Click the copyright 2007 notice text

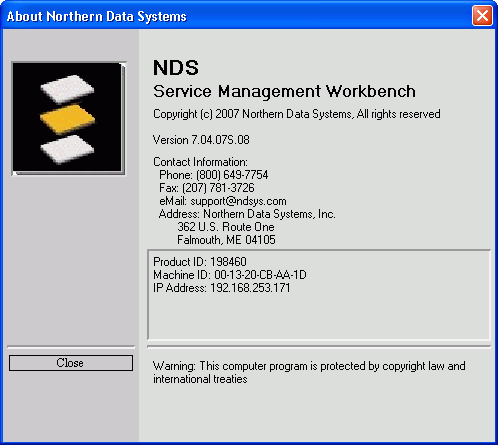(x=297, y=114)
